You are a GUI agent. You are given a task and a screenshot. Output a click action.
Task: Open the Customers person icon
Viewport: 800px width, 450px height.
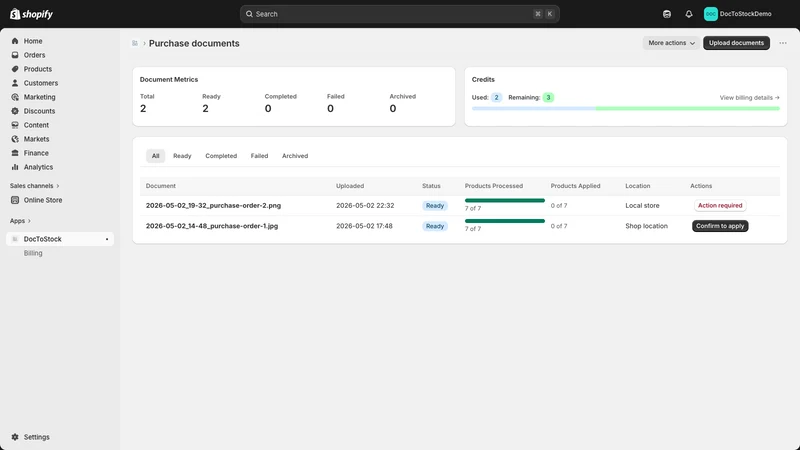point(15,83)
